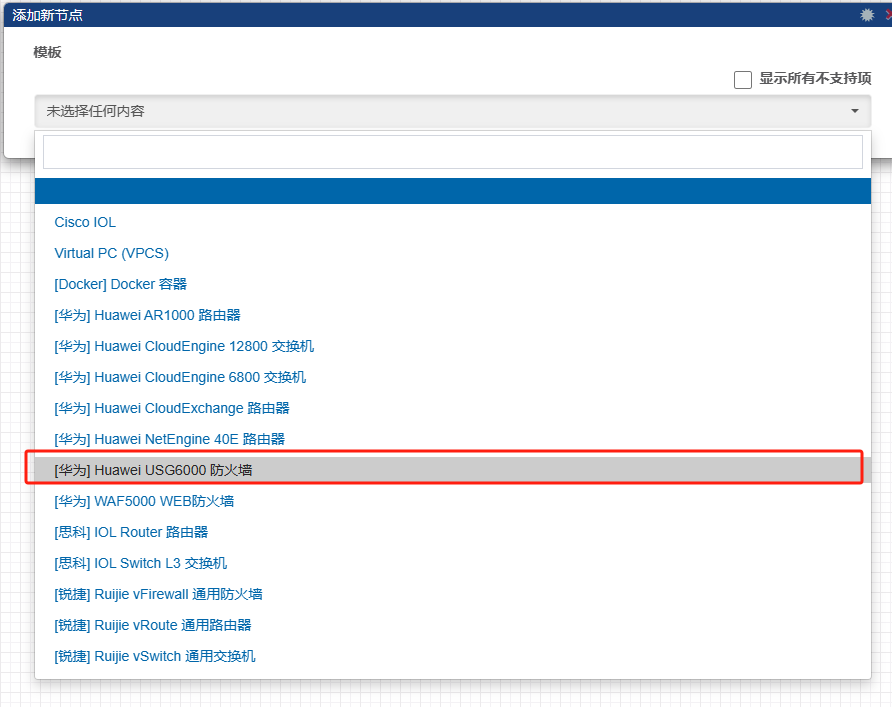Viewport: 892px width, 707px height.
Task: Select Huawei CloudEngine 6800 交换机
Action: 453,377
